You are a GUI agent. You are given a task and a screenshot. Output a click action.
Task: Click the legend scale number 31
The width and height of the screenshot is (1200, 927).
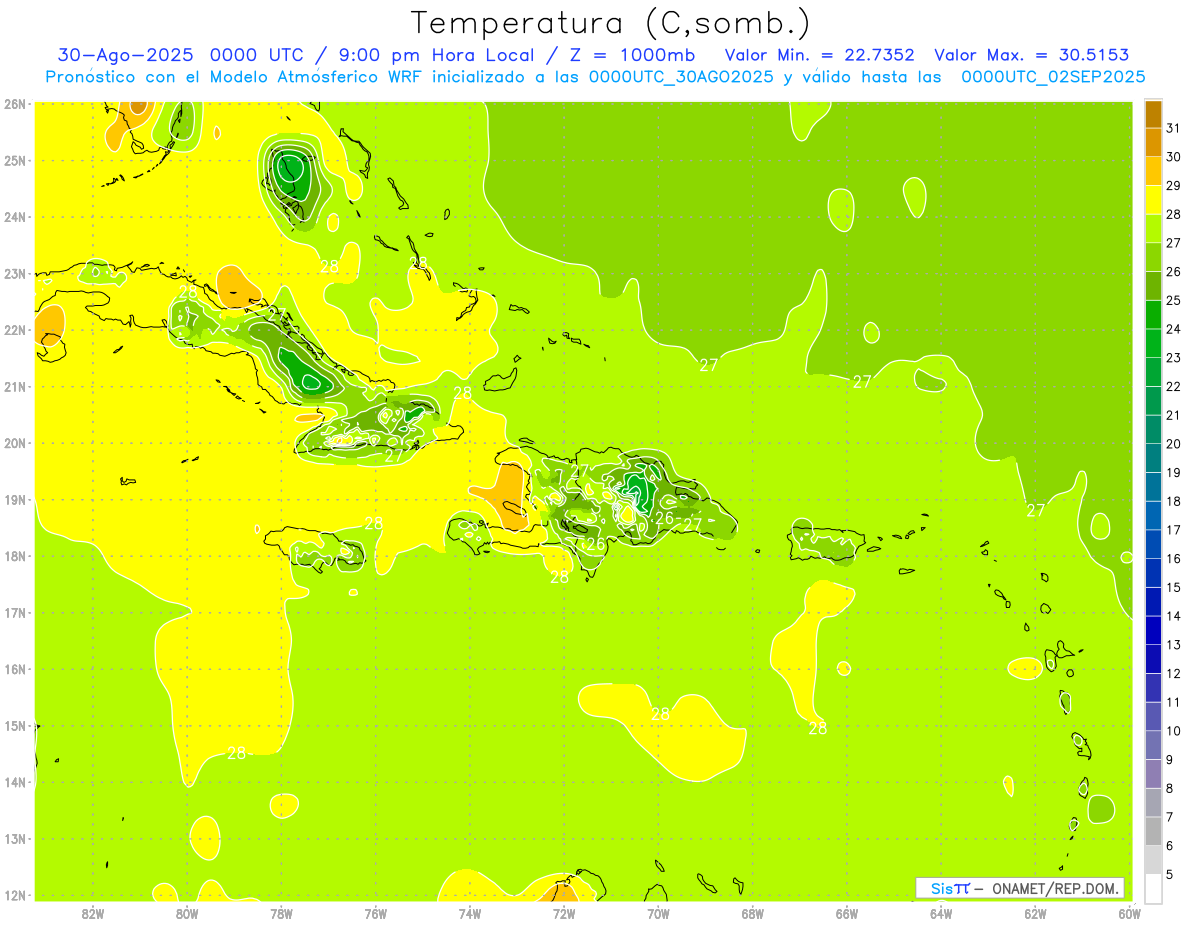(x=1173, y=128)
